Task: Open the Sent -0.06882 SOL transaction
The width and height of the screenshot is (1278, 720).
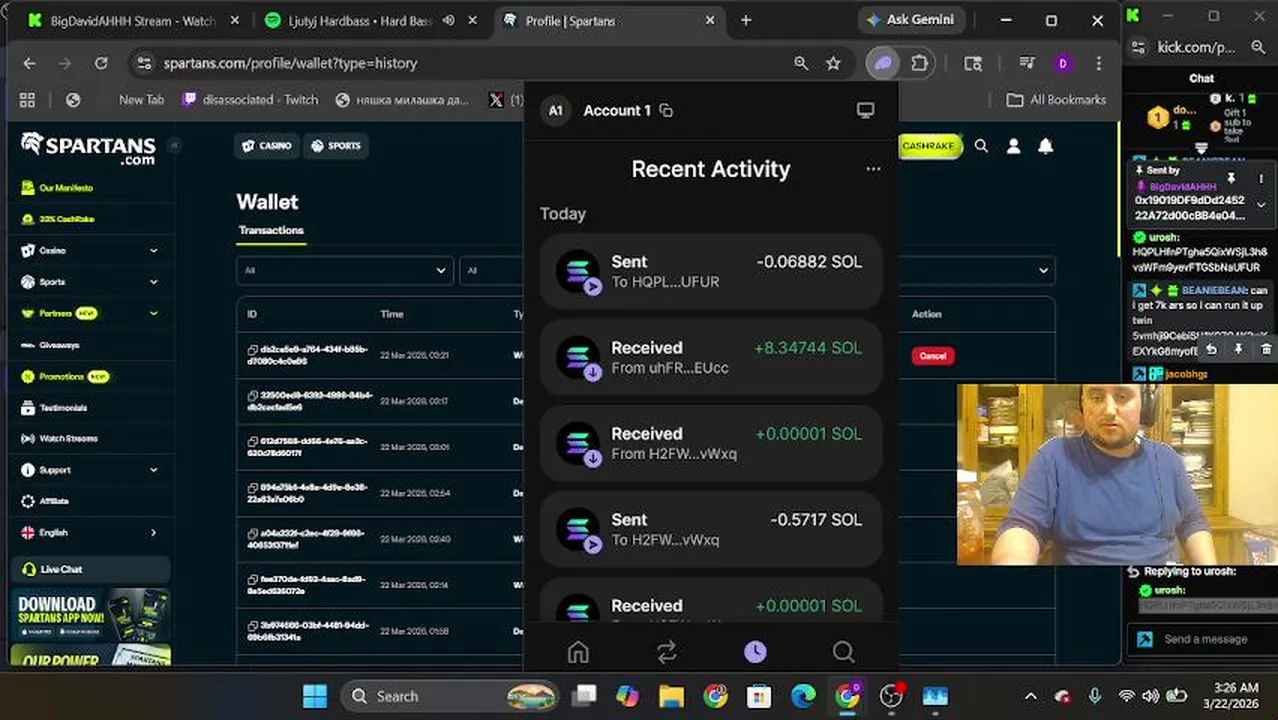Action: coord(711,272)
